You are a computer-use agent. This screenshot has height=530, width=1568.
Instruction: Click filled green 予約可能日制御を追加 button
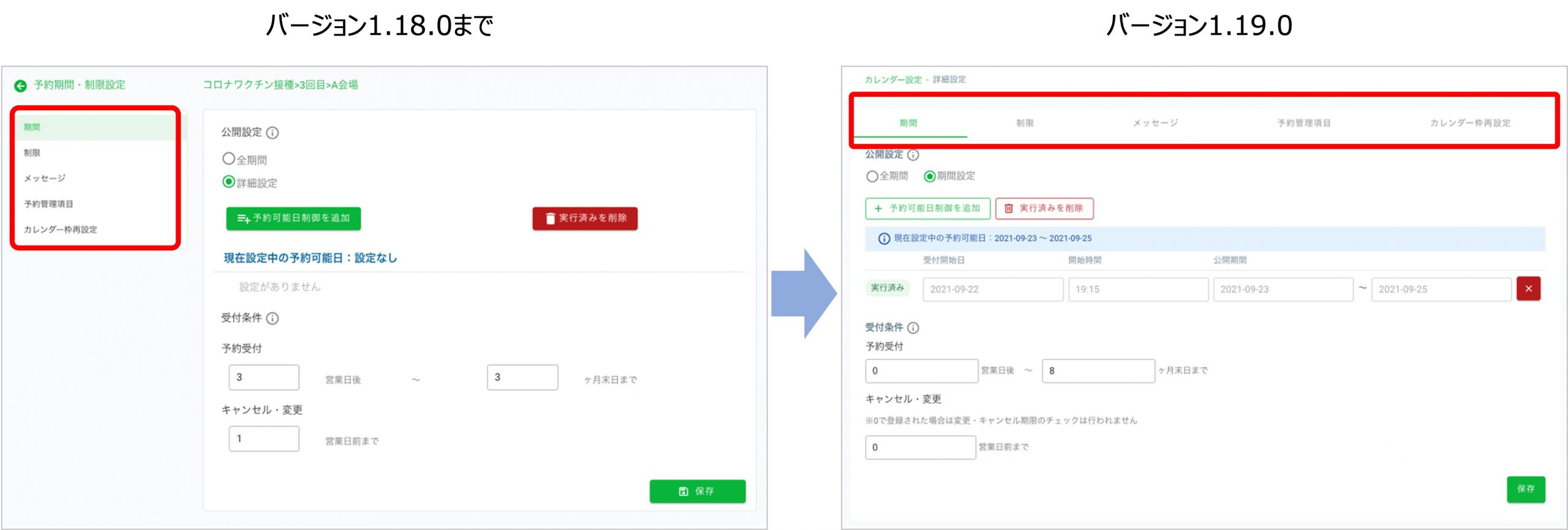click(293, 218)
